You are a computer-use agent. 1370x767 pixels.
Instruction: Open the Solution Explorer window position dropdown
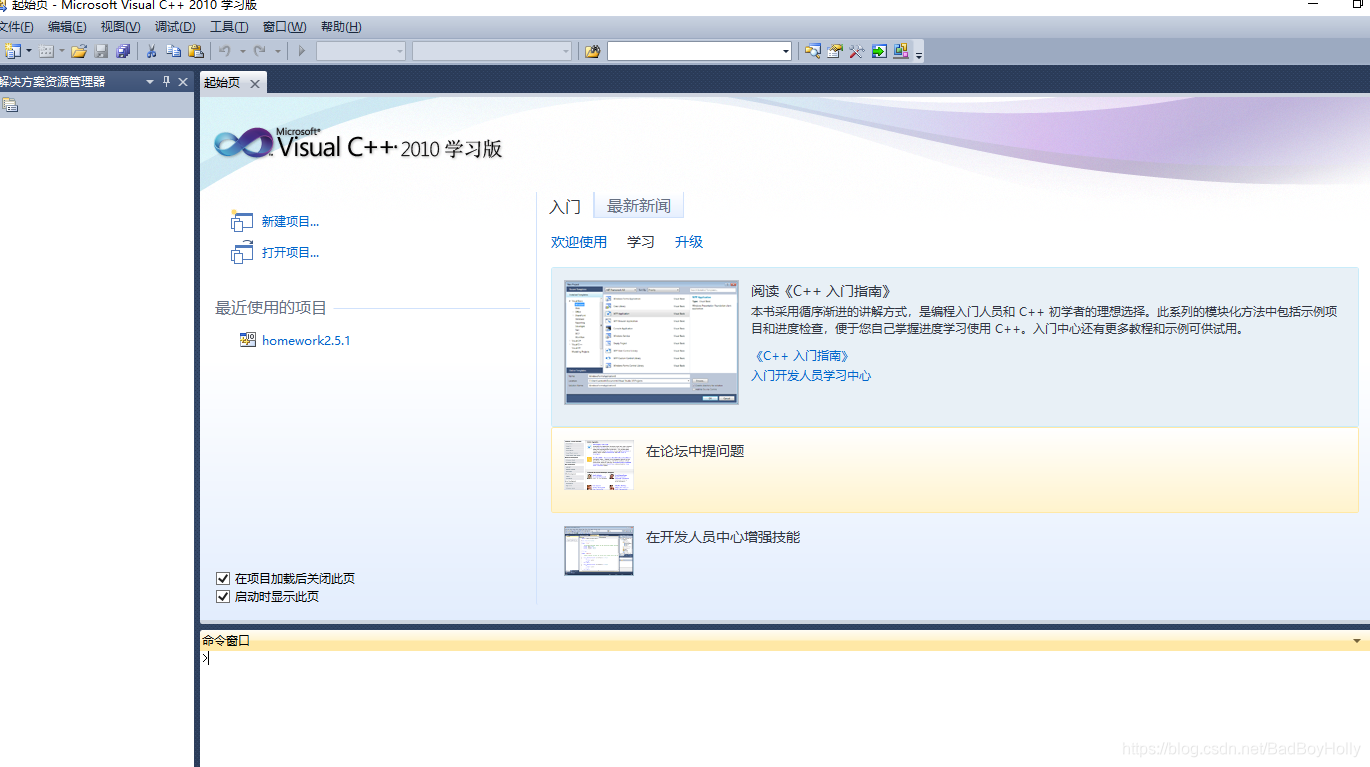150,82
